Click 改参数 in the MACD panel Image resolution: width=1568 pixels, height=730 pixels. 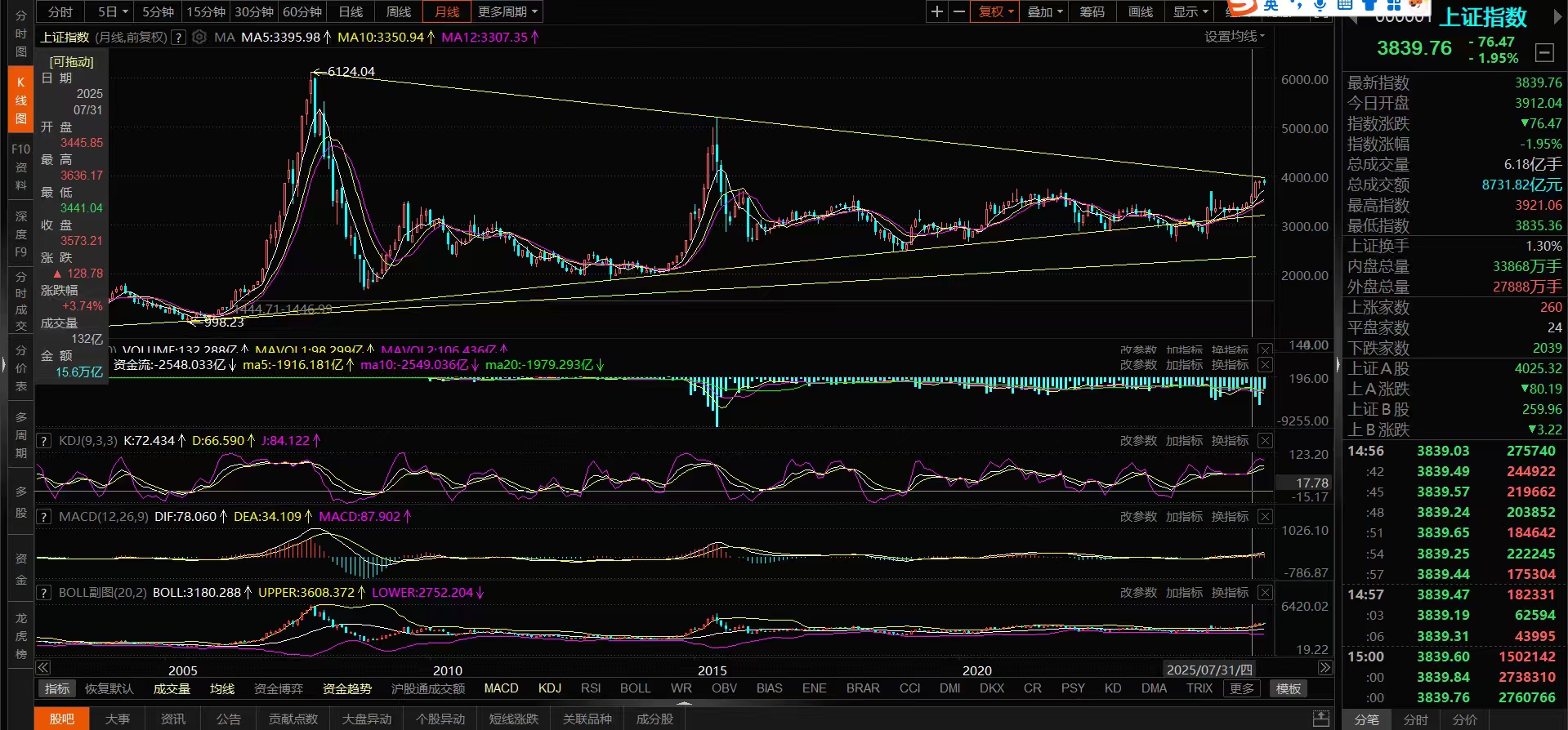point(1138,517)
